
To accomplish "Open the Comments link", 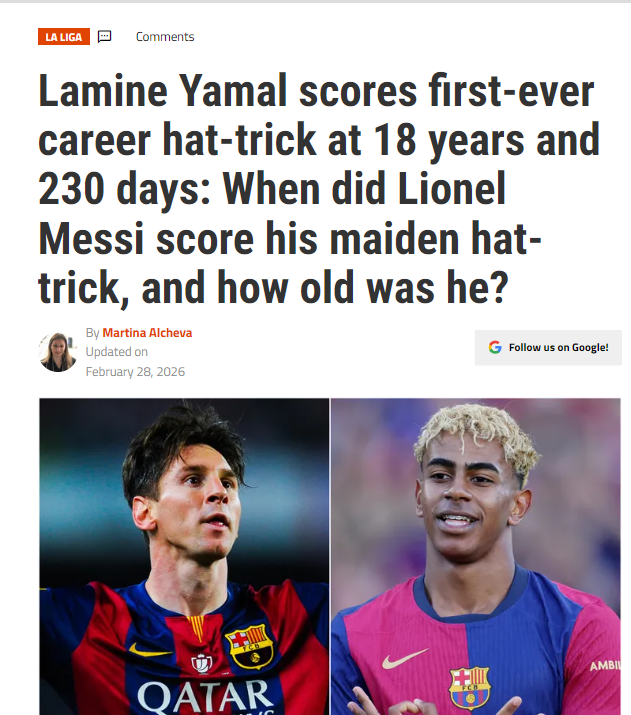I will pos(165,36).
